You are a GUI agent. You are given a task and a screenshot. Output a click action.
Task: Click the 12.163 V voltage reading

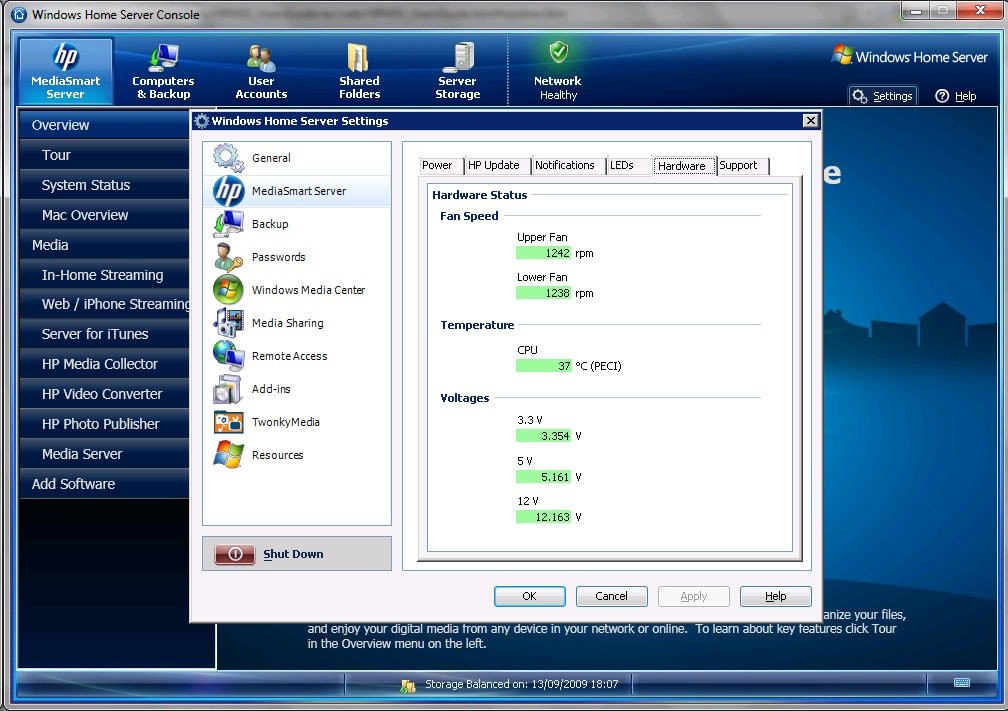(543, 517)
